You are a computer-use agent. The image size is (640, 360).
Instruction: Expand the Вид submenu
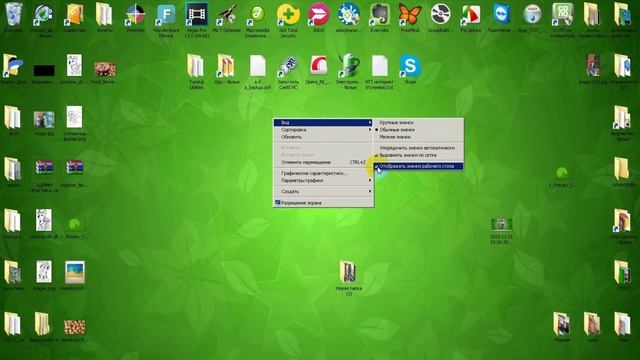323,122
